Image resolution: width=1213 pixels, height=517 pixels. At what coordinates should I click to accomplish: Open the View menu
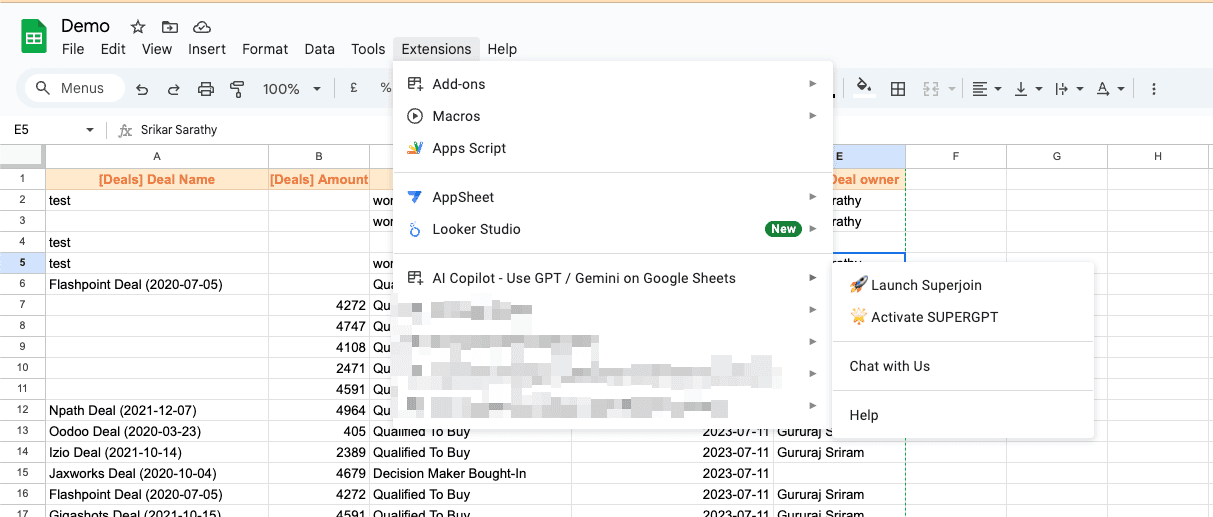157,49
